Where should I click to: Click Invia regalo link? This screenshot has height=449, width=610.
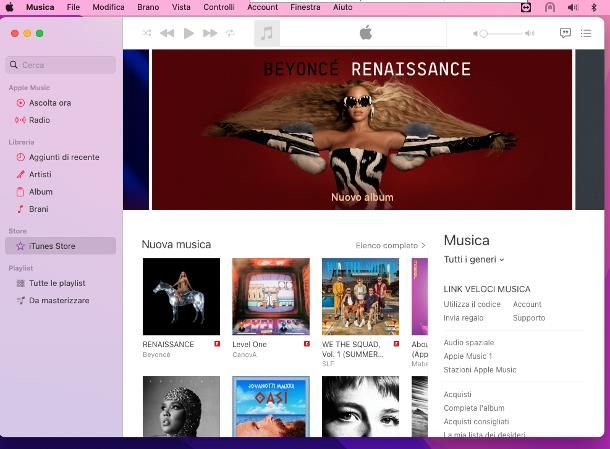click(x=463, y=318)
